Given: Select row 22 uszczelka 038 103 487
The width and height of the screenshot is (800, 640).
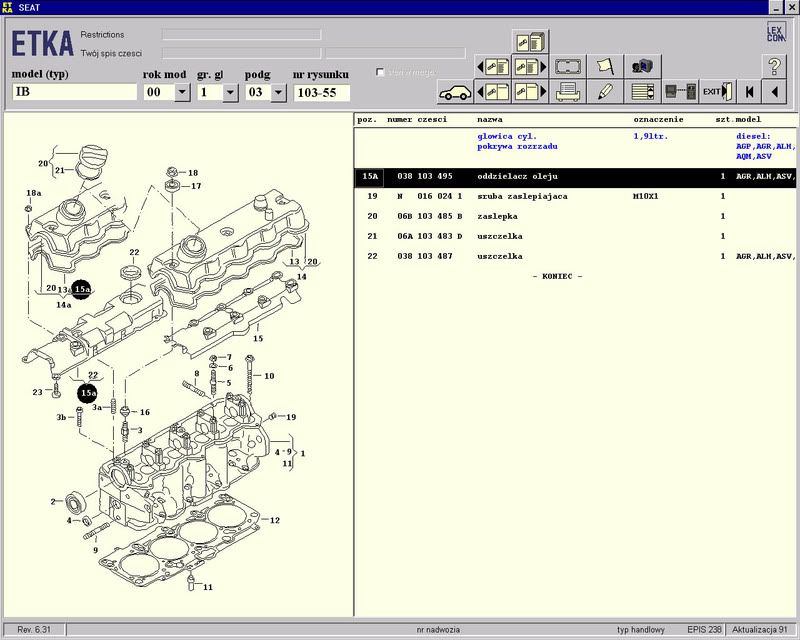Looking at the screenshot, I should click(575, 256).
